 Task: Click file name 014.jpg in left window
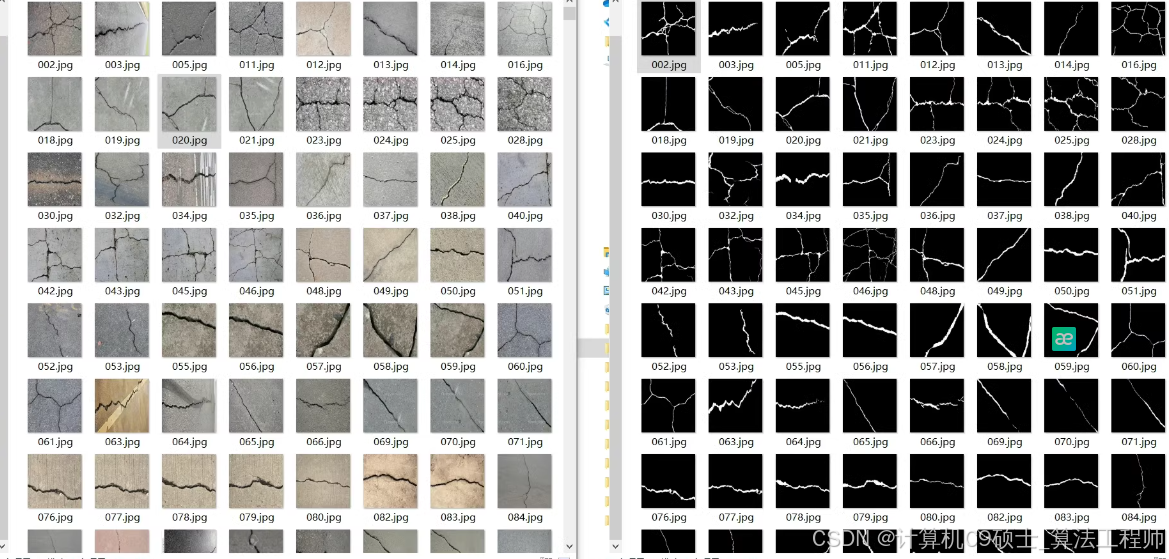(x=458, y=65)
